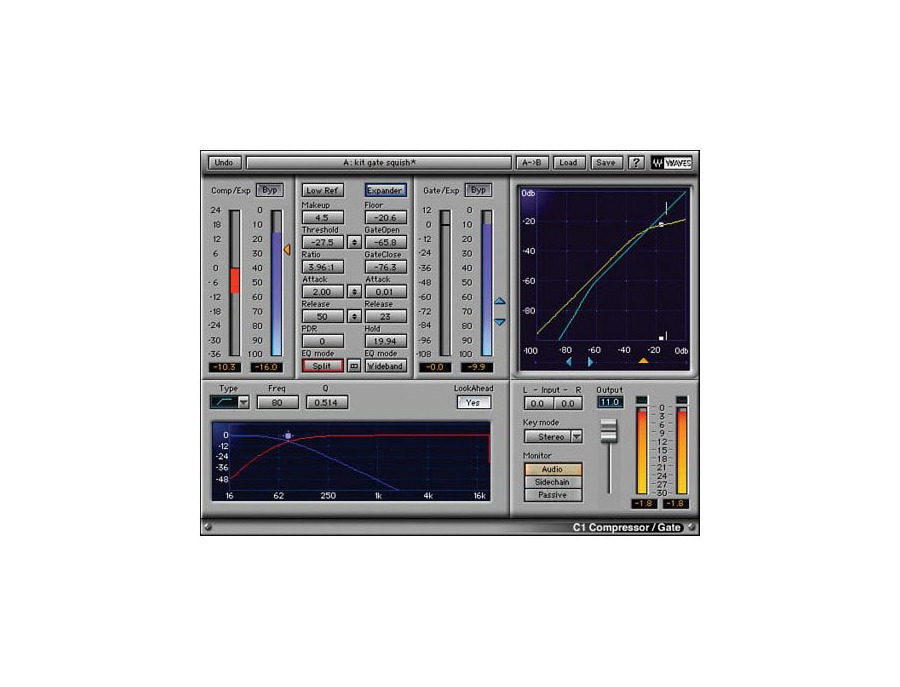This screenshot has width=900, height=687.
Task: Select the Sidechain monitor option
Action: pos(553,483)
